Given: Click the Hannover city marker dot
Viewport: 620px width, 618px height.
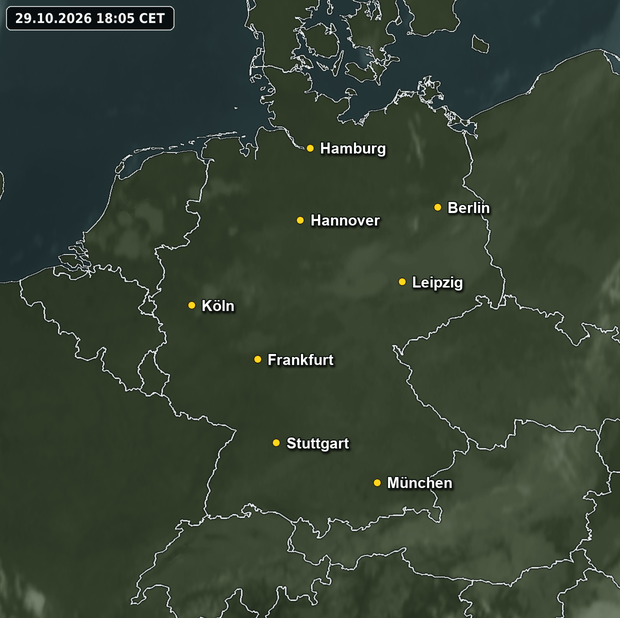Looking at the screenshot, I should pos(300,220).
